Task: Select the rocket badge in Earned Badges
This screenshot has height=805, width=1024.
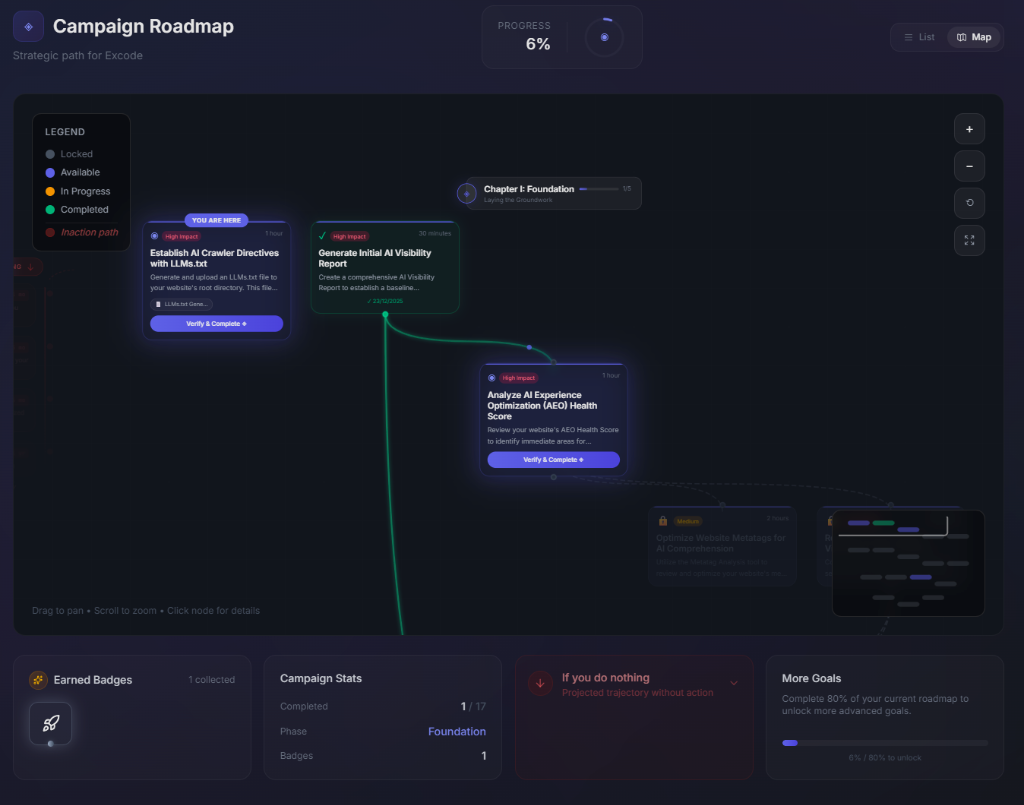Action: click(x=50, y=723)
